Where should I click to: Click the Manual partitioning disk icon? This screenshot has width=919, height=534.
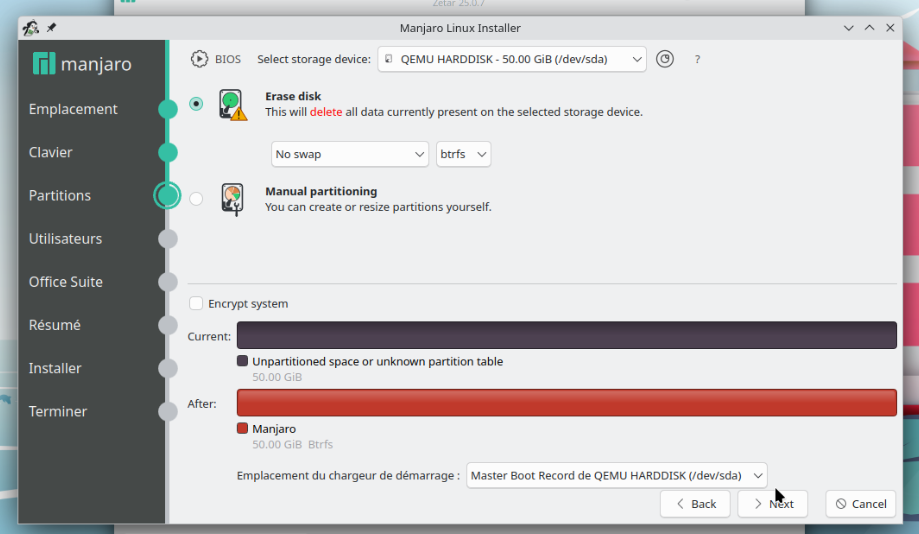pos(233,199)
